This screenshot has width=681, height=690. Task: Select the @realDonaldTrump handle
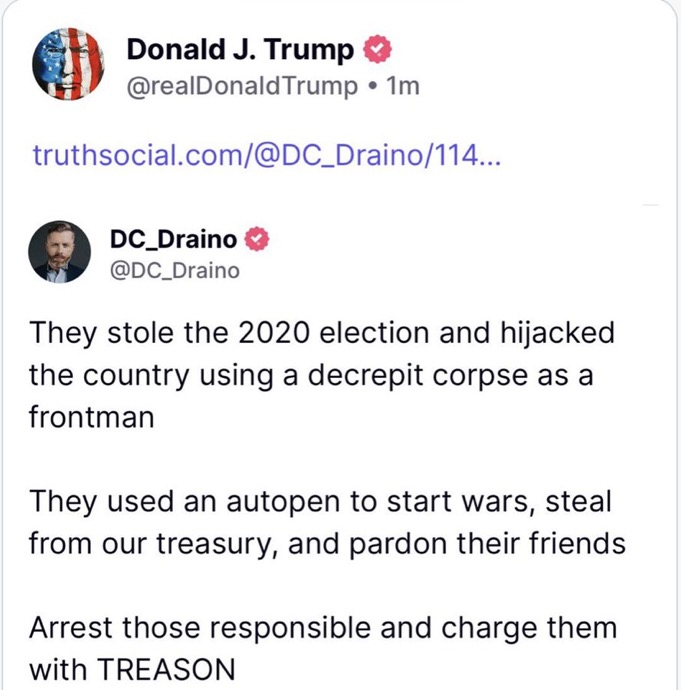pyautogui.click(x=241, y=86)
